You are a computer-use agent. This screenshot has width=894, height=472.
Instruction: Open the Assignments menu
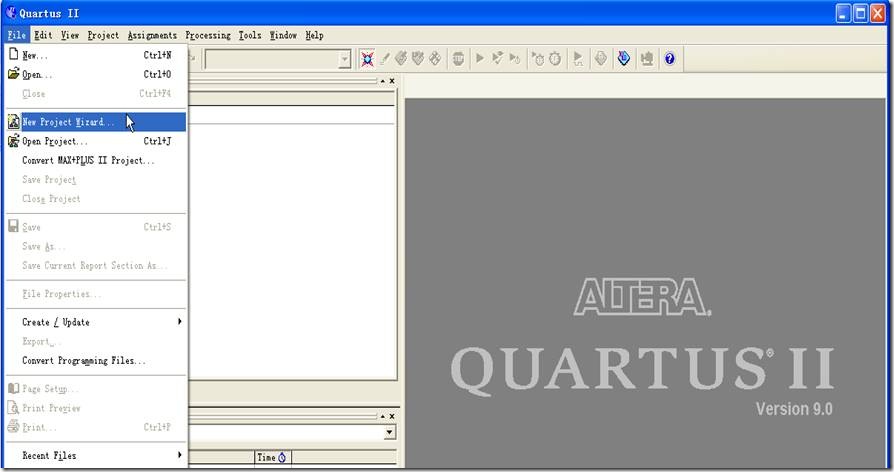coord(152,35)
